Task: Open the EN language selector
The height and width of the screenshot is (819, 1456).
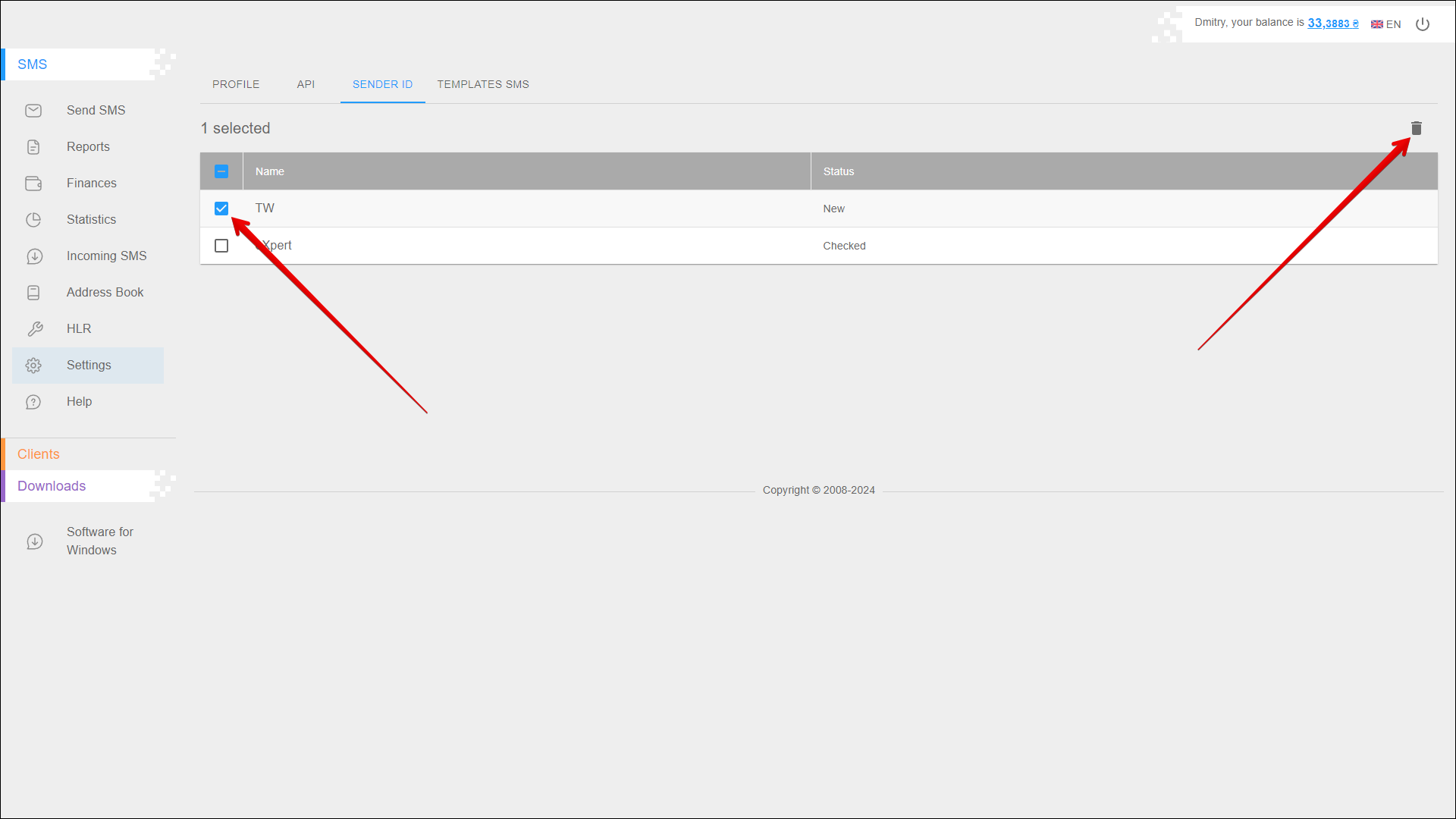Action: point(1386,24)
